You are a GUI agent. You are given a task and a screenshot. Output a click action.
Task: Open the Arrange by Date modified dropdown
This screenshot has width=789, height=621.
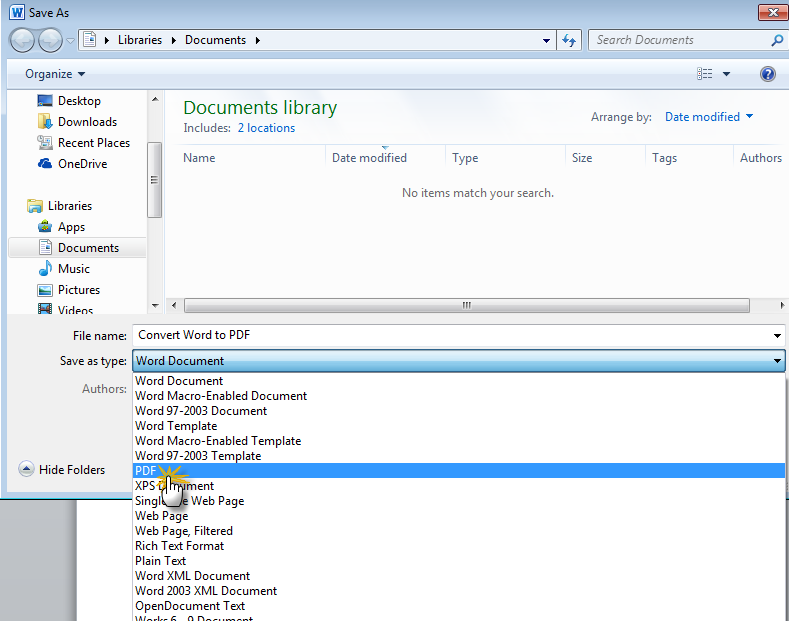click(x=708, y=117)
